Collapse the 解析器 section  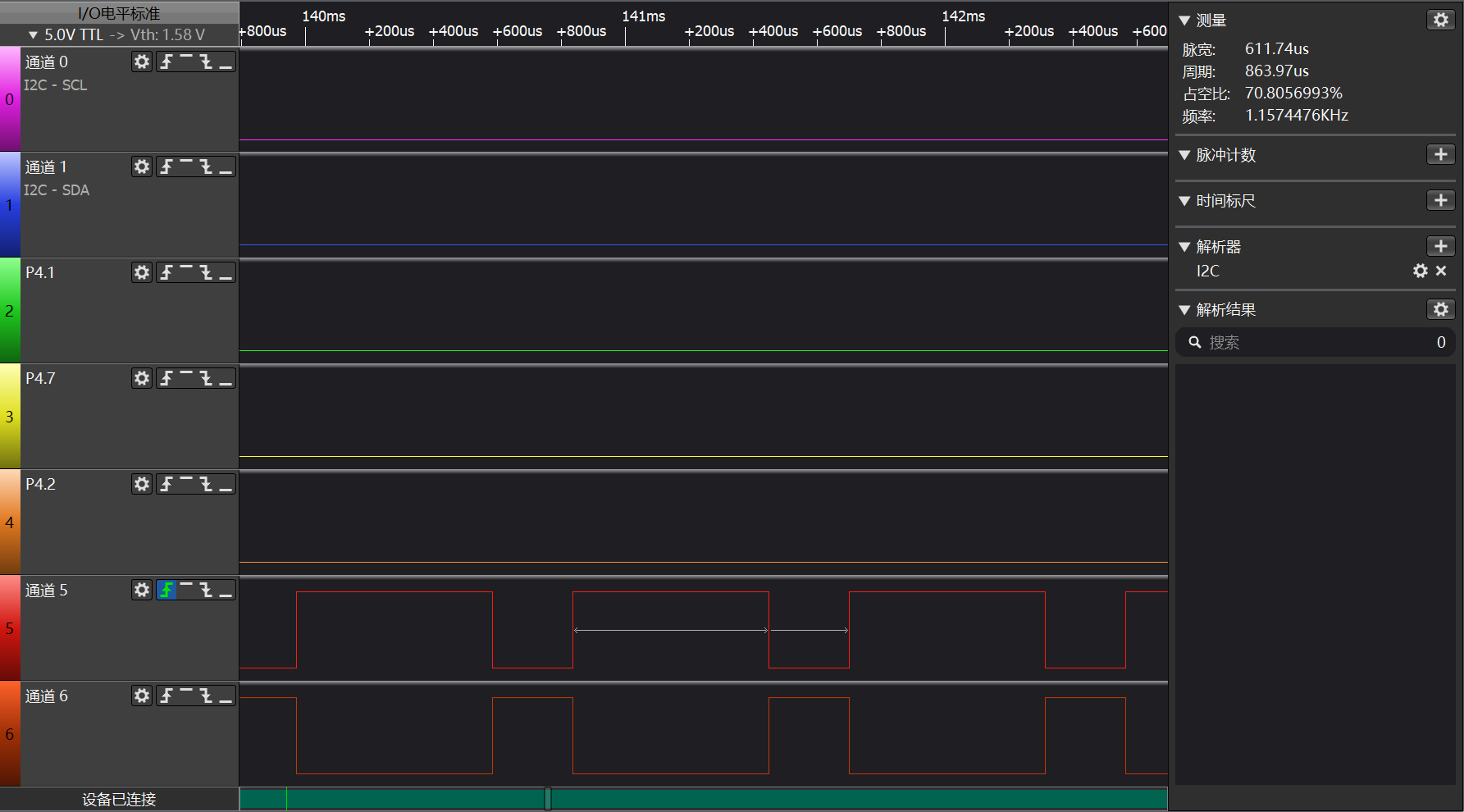click(1184, 247)
